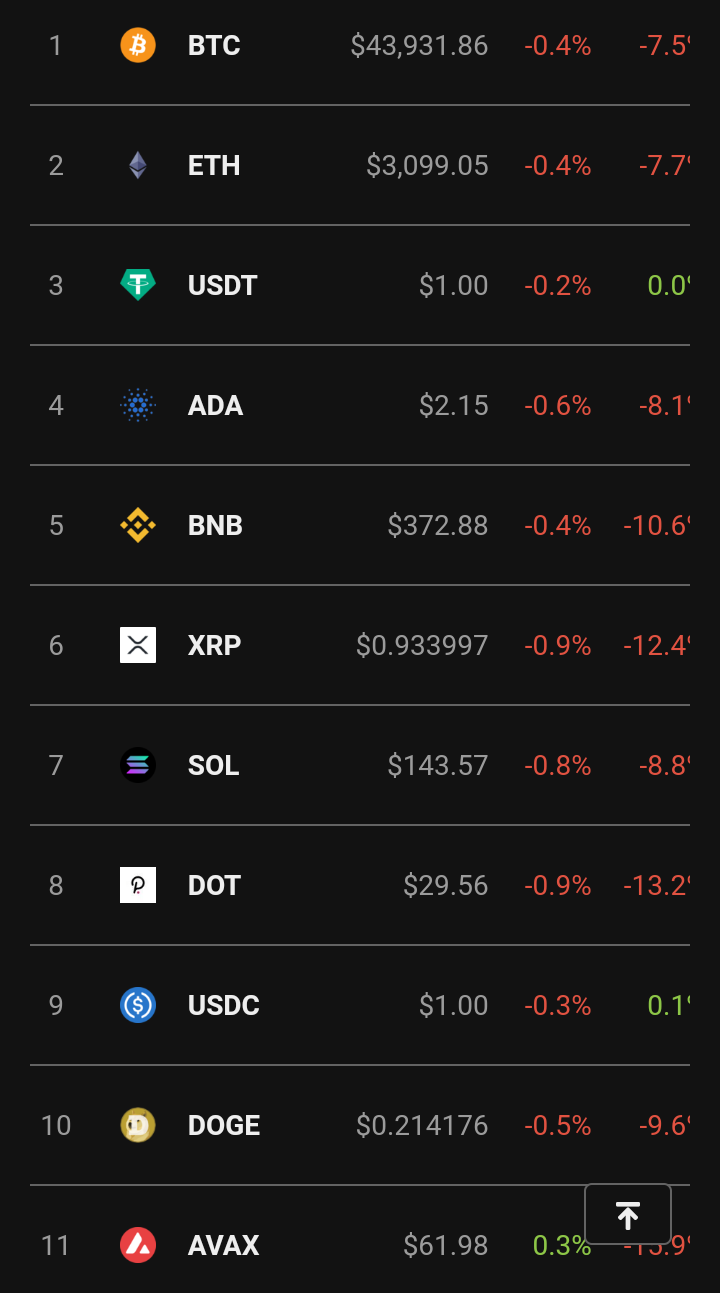Tap the Polkadot logo icon
The height and width of the screenshot is (1293, 720).
(138, 885)
